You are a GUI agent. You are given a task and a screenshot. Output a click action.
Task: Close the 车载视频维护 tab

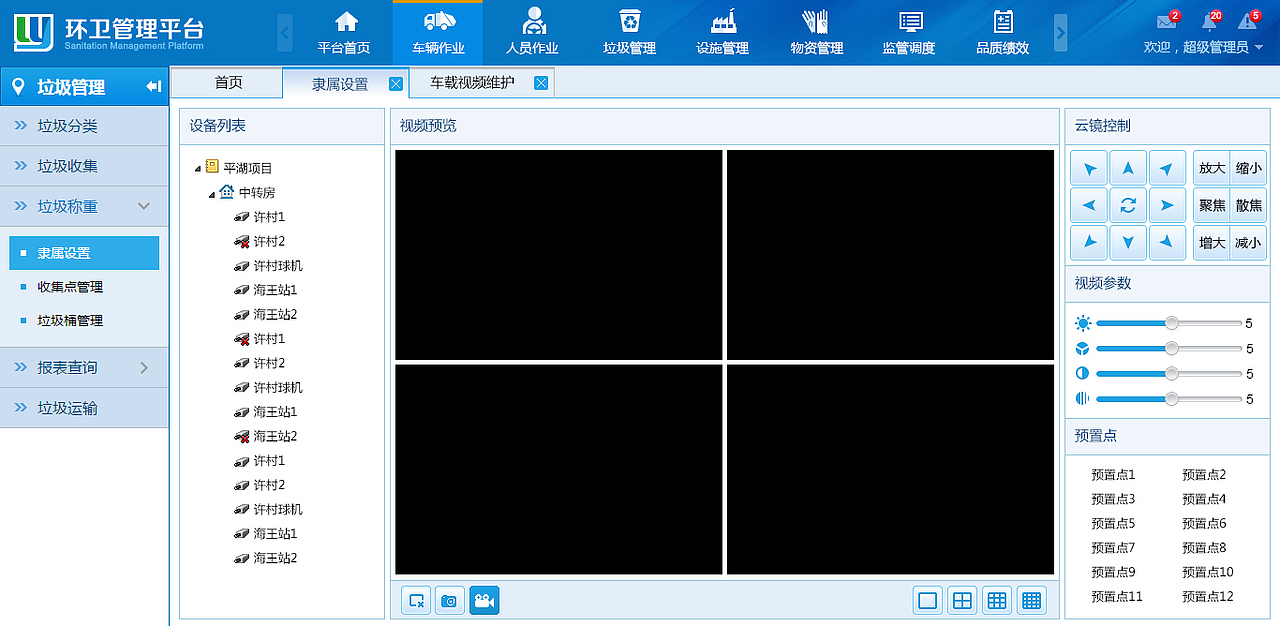(541, 83)
